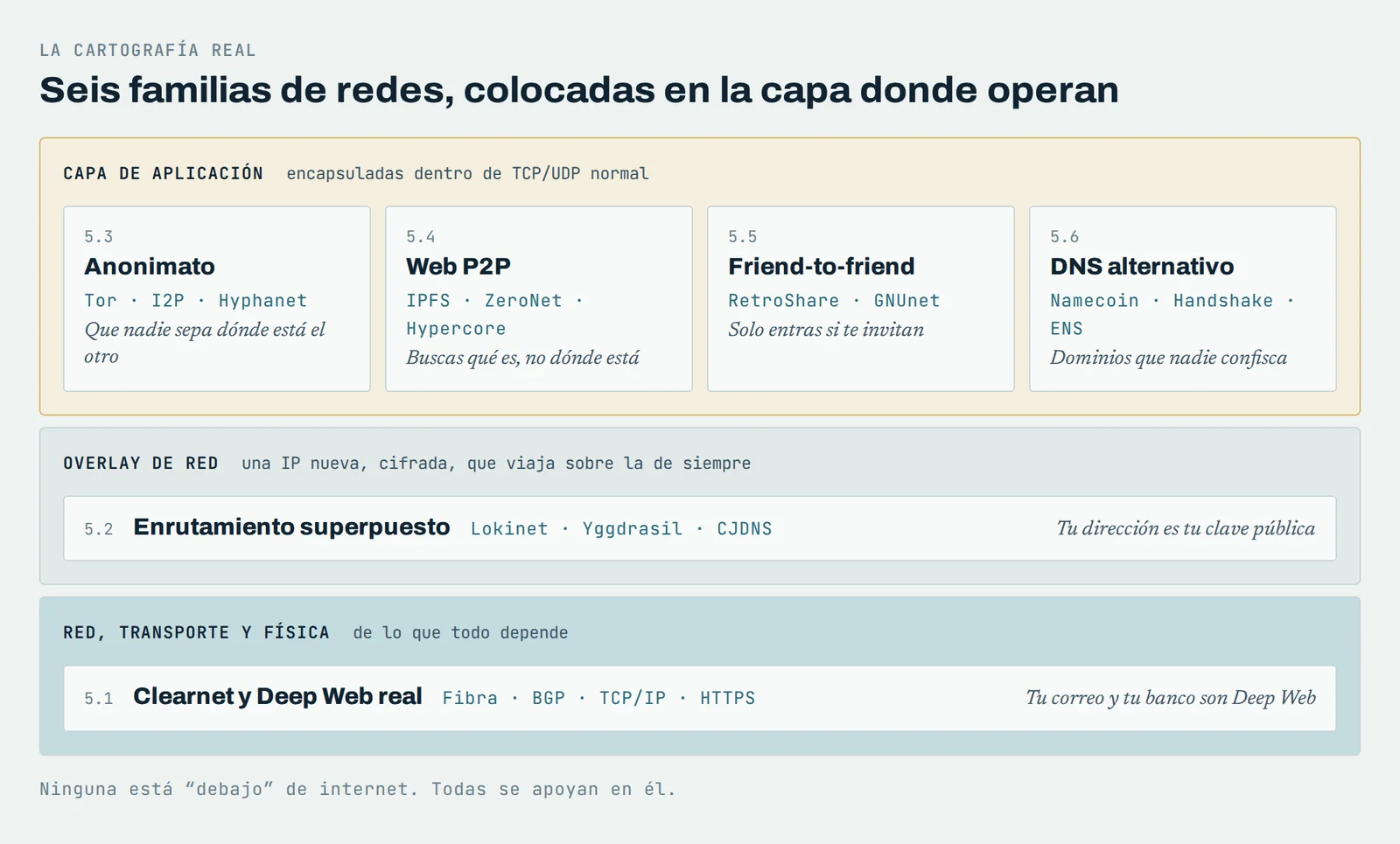Click section number 5.2
The width and height of the screenshot is (1400, 844).
coord(99,529)
